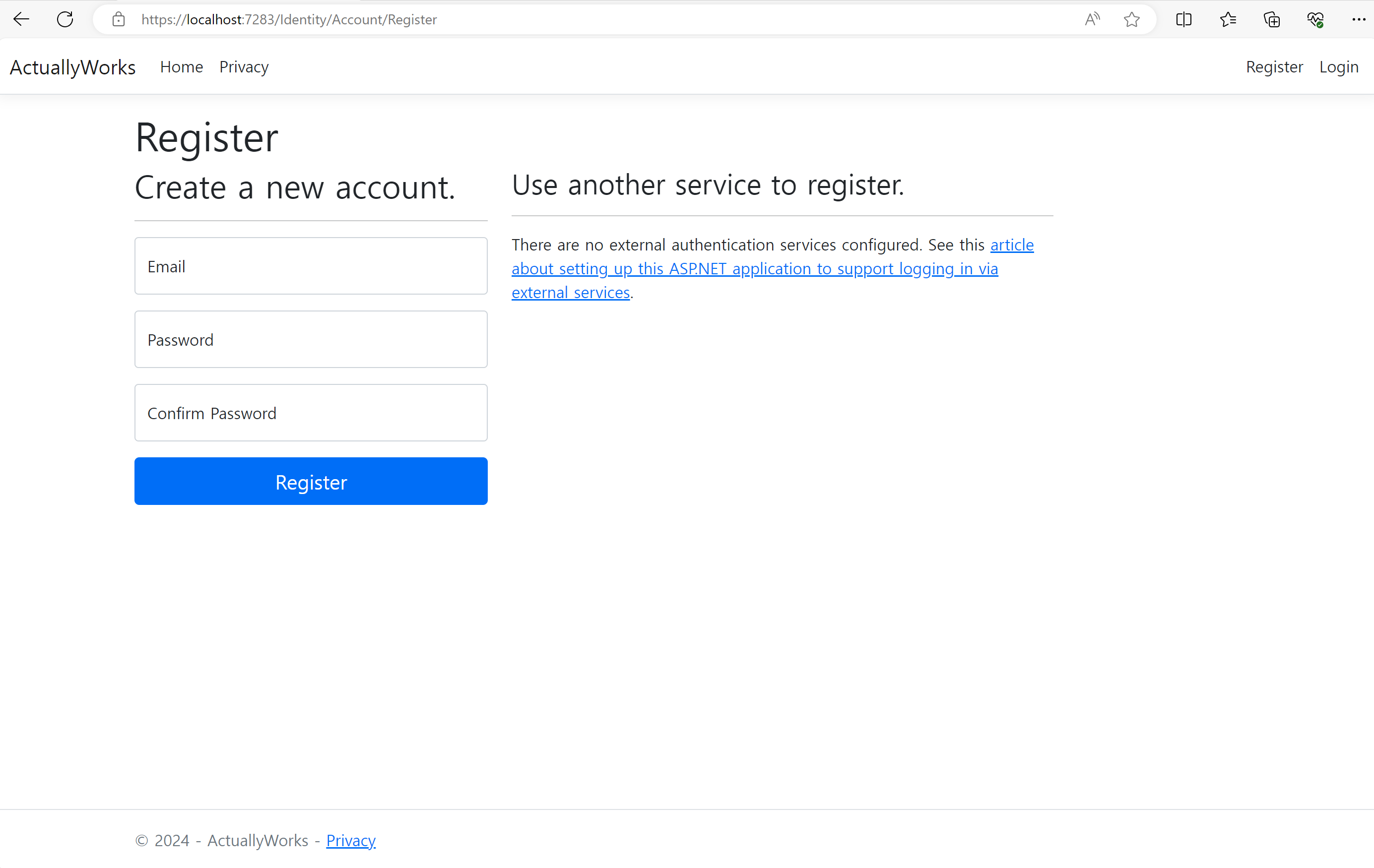Refresh the page with reload icon
1374x868 pixels.
click(65, 19)
